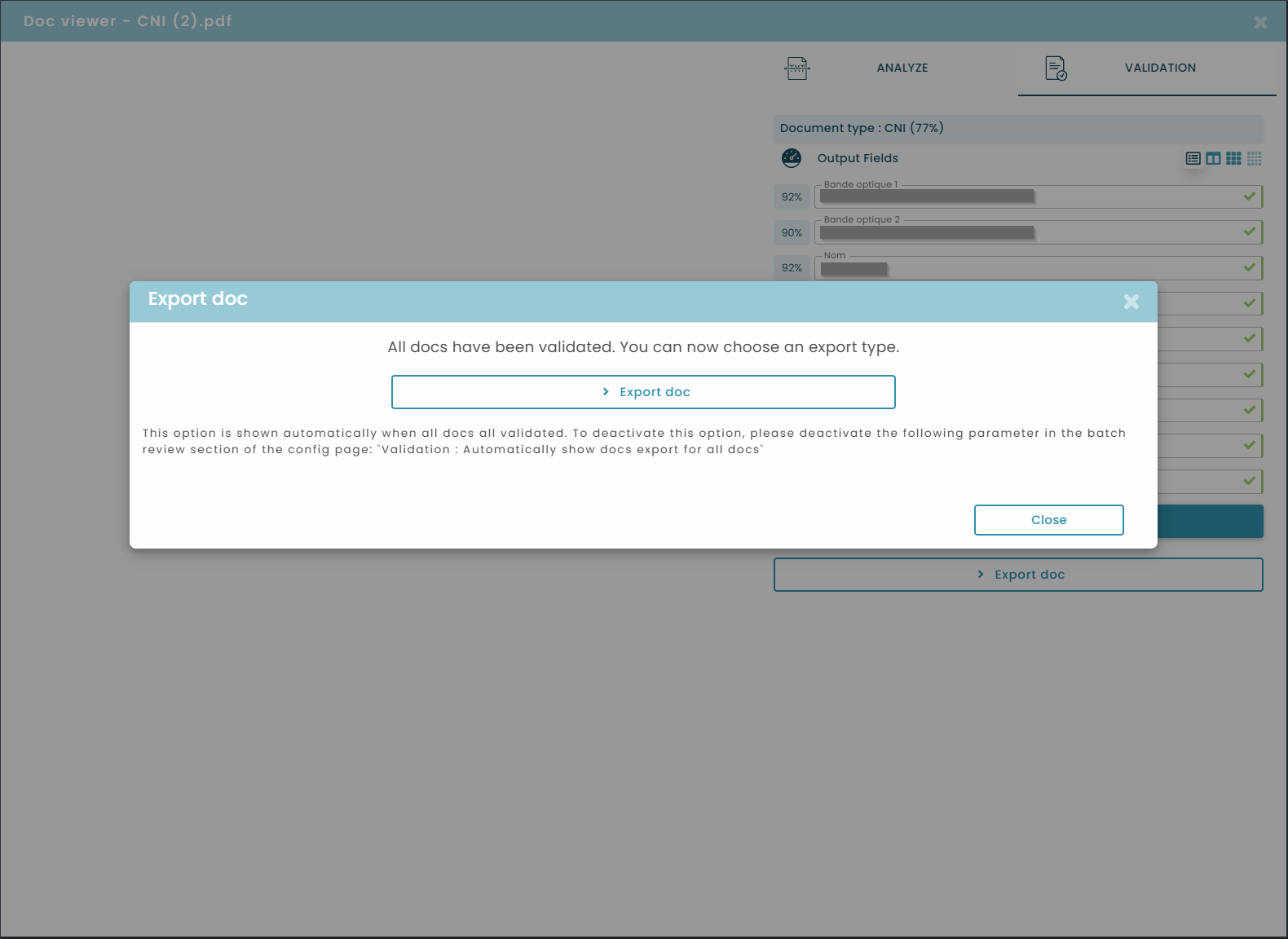
Task: Toggle validation checkmark on Nom field
Action: tap(1249, 267)
